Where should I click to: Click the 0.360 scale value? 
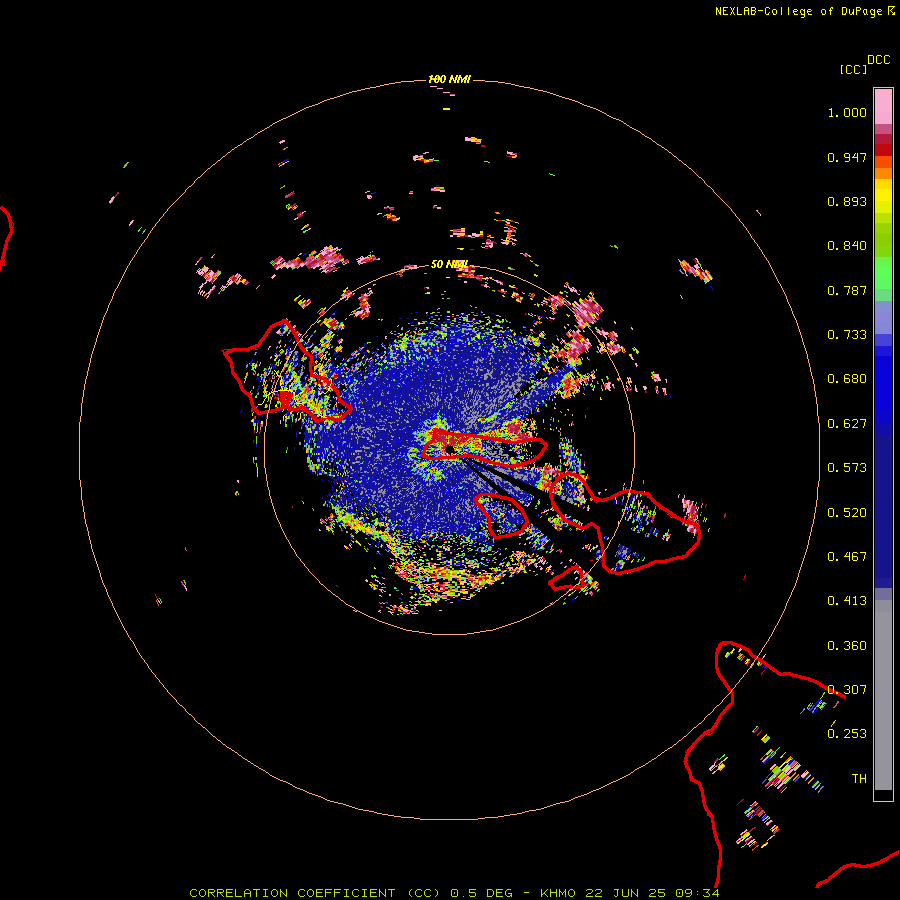847,646
